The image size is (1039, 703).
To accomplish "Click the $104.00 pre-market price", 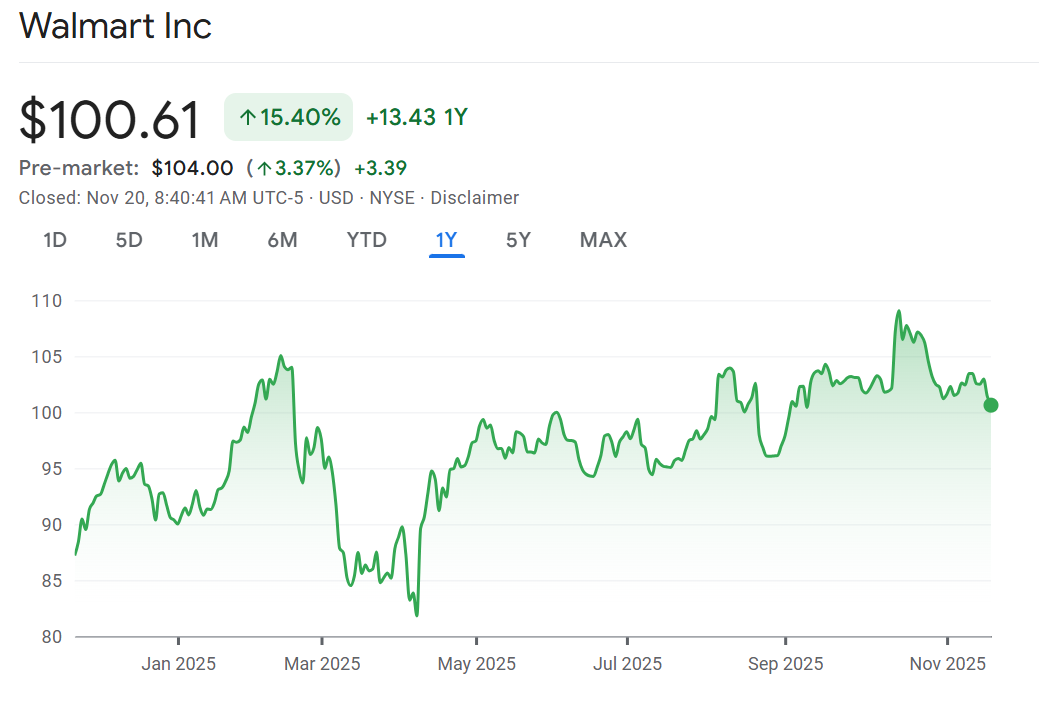I will pyautogui.click(x=192, y=168).
